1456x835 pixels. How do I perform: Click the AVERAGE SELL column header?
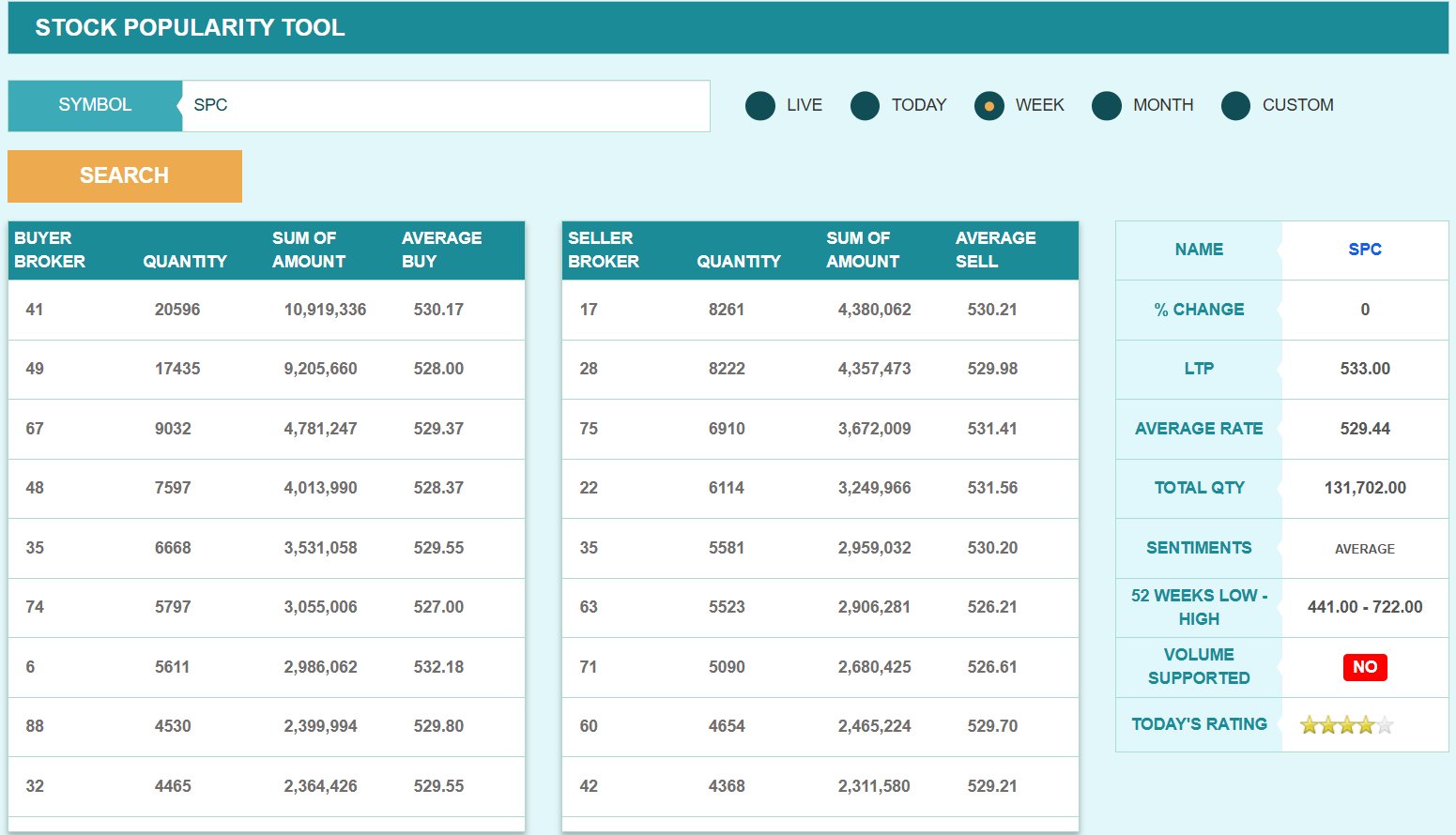pos(995,250)
